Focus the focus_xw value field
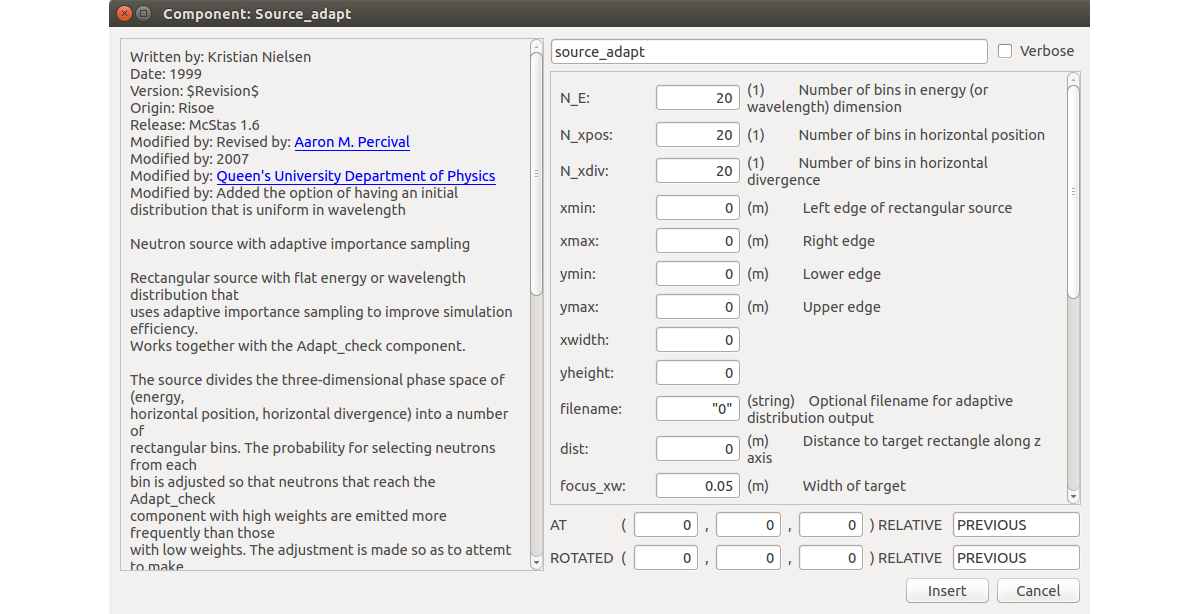 (697, 486)
